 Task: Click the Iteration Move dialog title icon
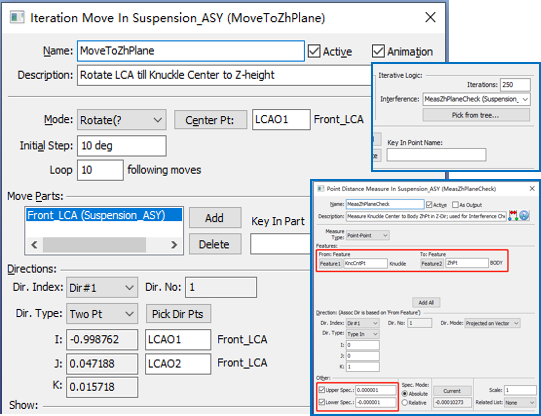[17, 17]
